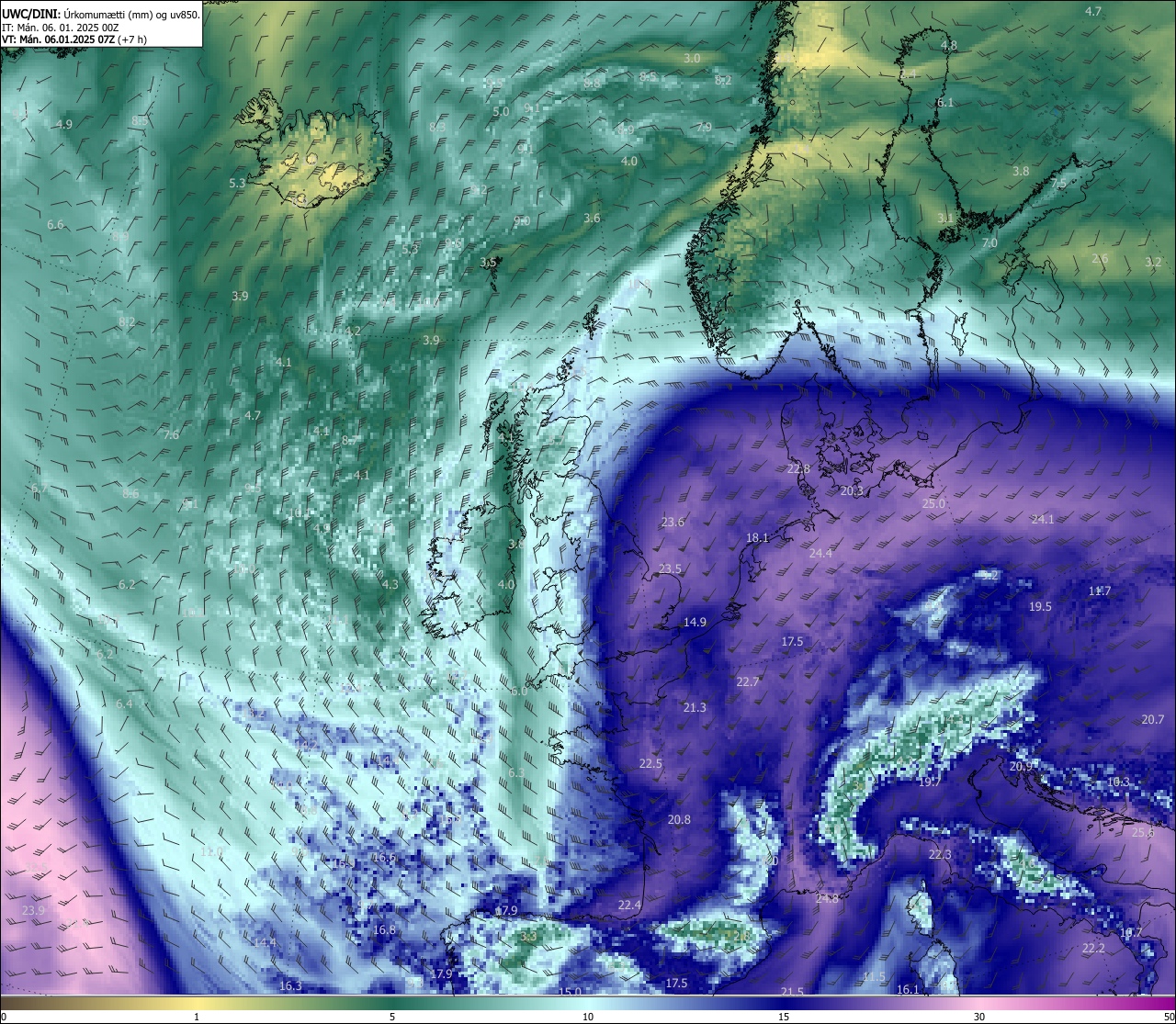Viewport: 1176px width, 1024px height.
Task: Click the 16.3 value on the map
Action: (290, 985)
